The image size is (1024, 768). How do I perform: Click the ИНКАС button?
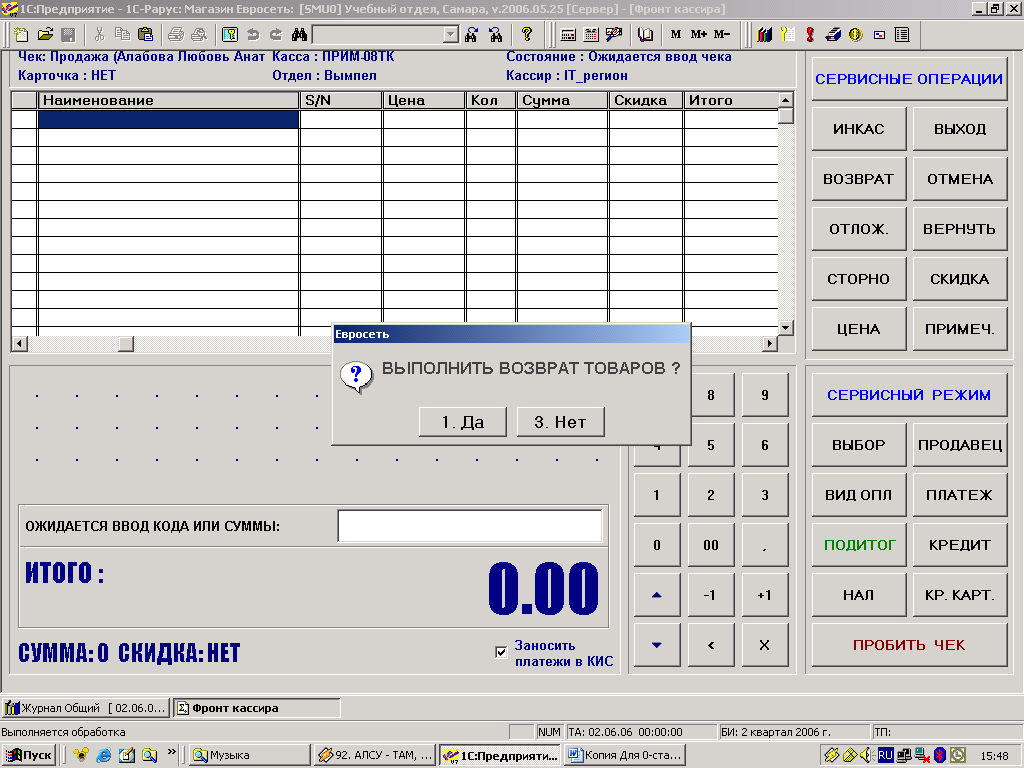(x=859, y=129)
